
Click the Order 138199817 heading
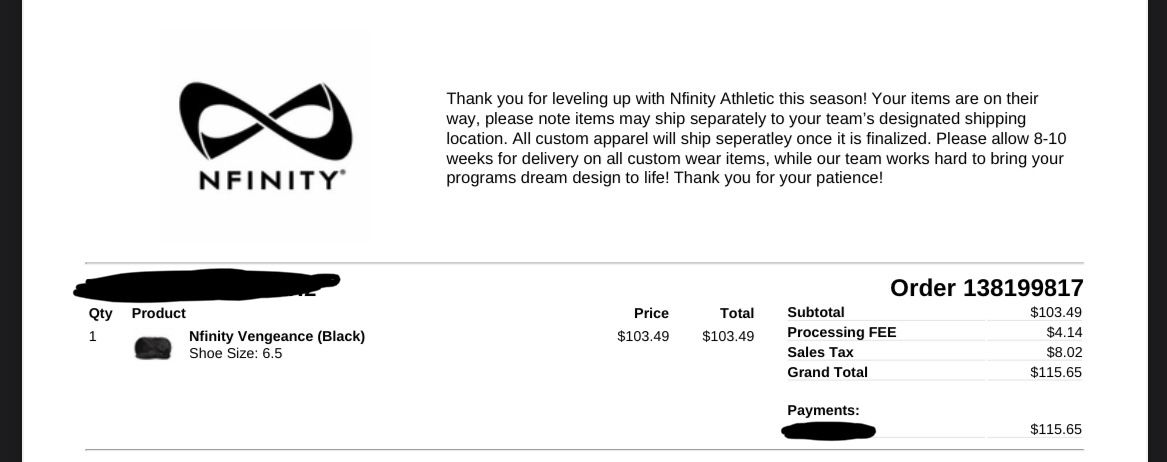pos(986,288)
